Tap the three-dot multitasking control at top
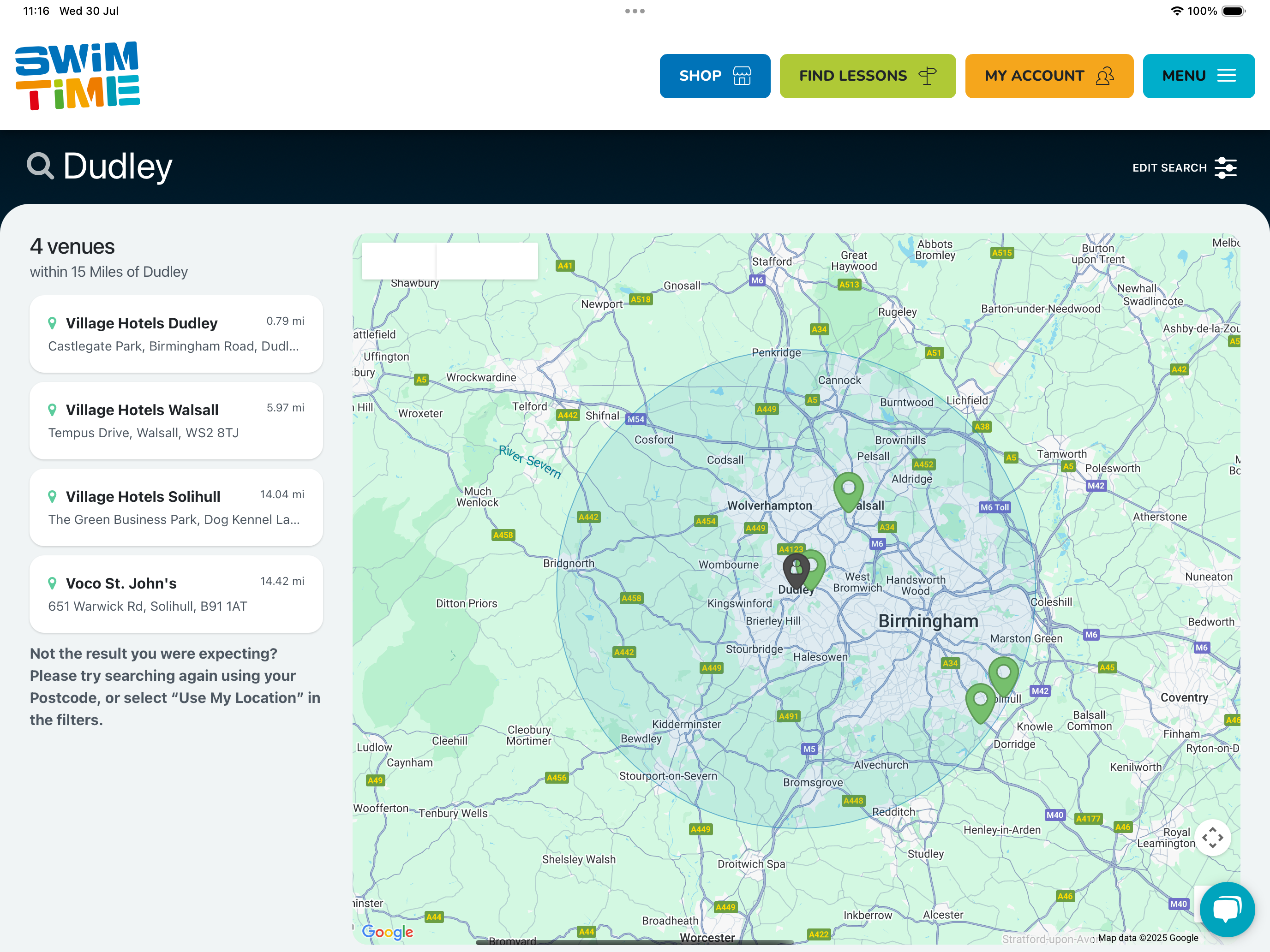 635,11
